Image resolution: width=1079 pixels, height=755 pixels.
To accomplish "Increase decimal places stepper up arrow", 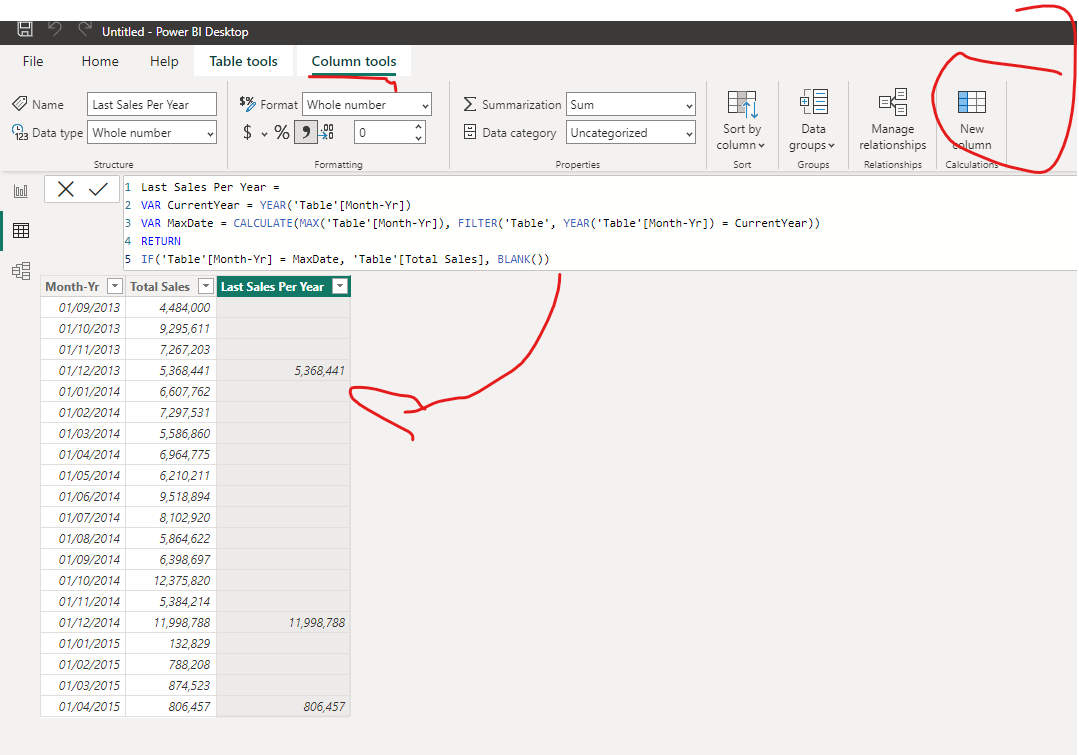I will 418,126.
